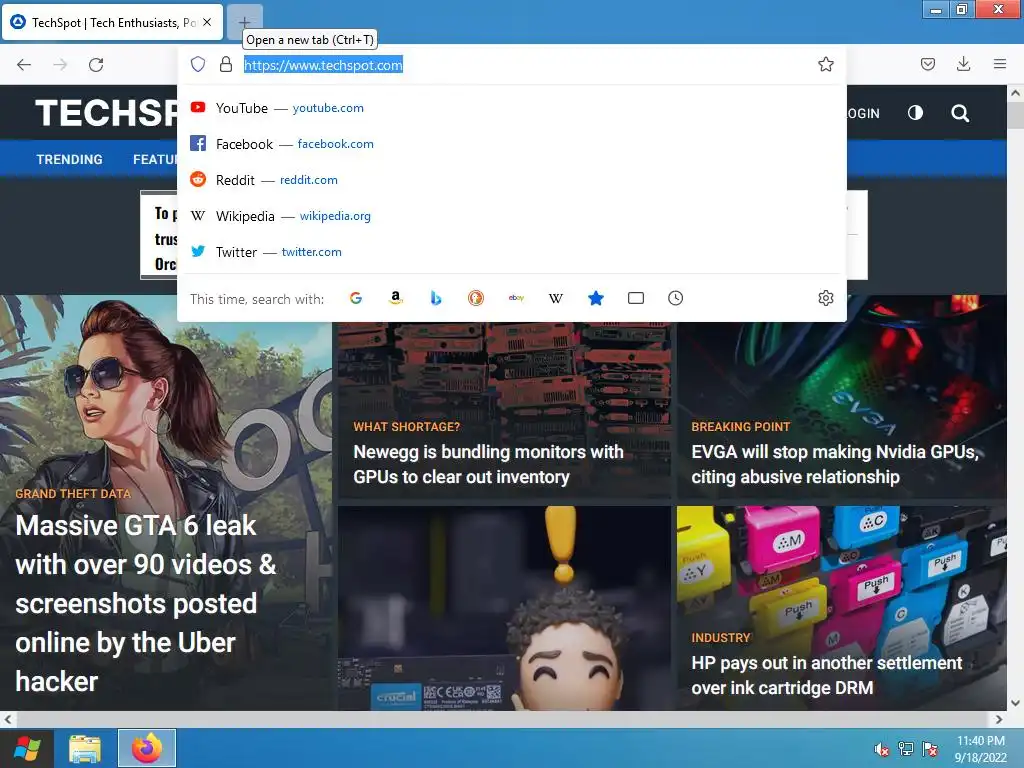Click the forward navigation arrow
This screenshot has height=768, width=1024.
(60, 65)
